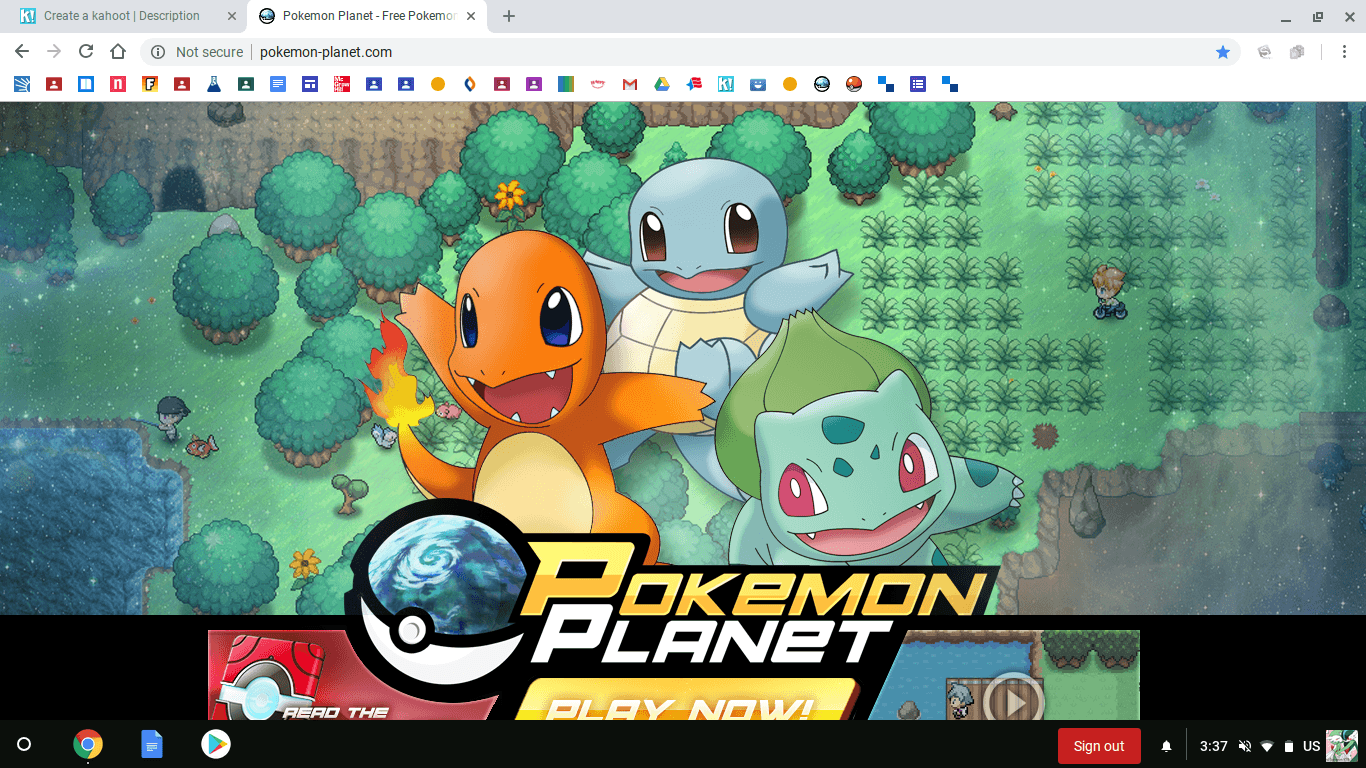Open the blue smiley face bookmark
Image resolution: width=1366 pixels, height=768 pixels.
[x=758, y=84]
